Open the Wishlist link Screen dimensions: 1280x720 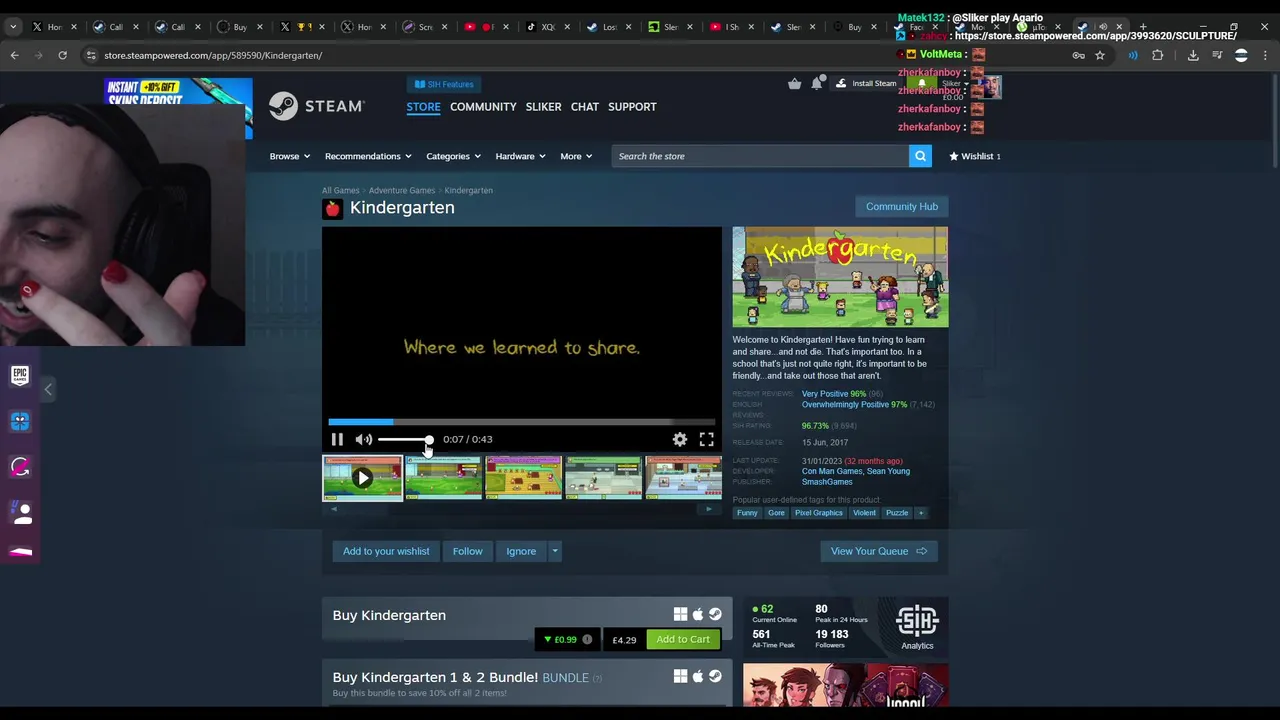coord(975,156)
